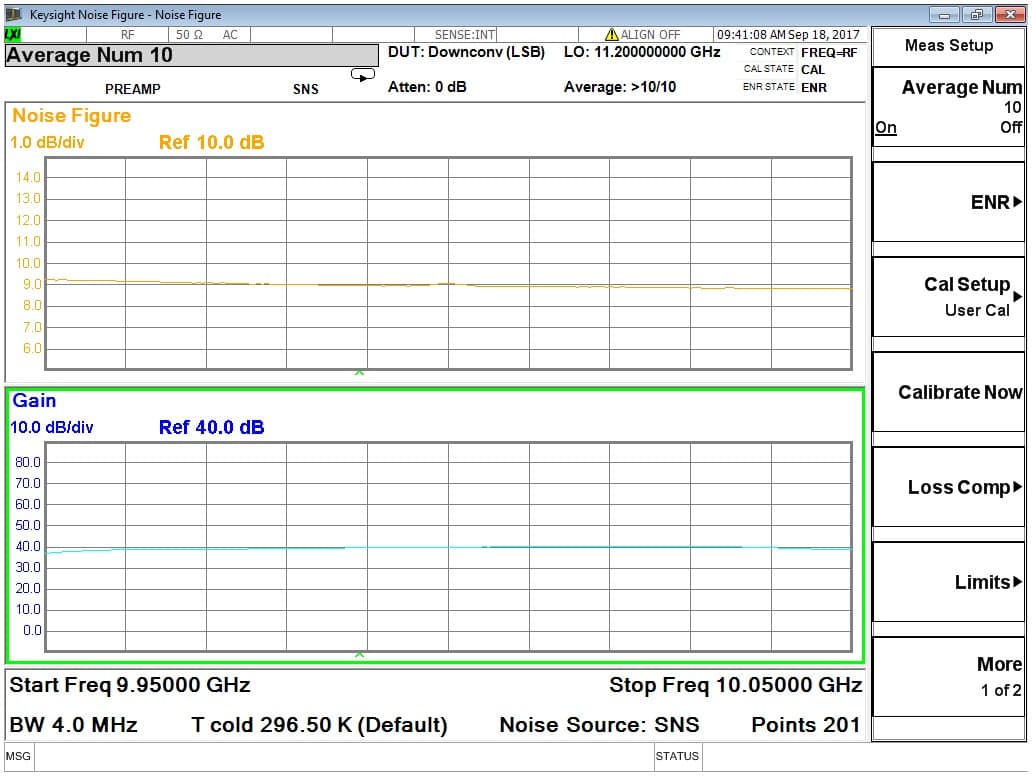The image size is (1032, 776).
Task: Go to More 1 of 2 softkeys
Action: (948, 677)
